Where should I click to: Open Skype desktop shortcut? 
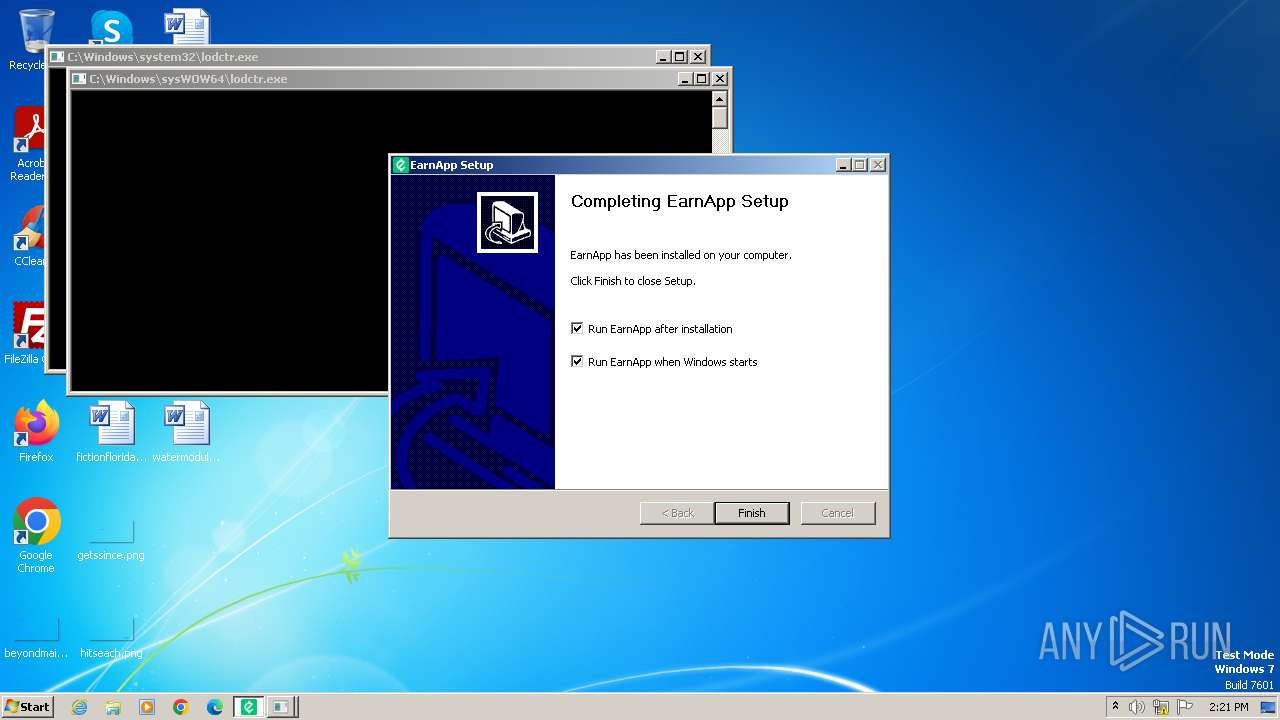pyautogui.click(x=111, y=28)
